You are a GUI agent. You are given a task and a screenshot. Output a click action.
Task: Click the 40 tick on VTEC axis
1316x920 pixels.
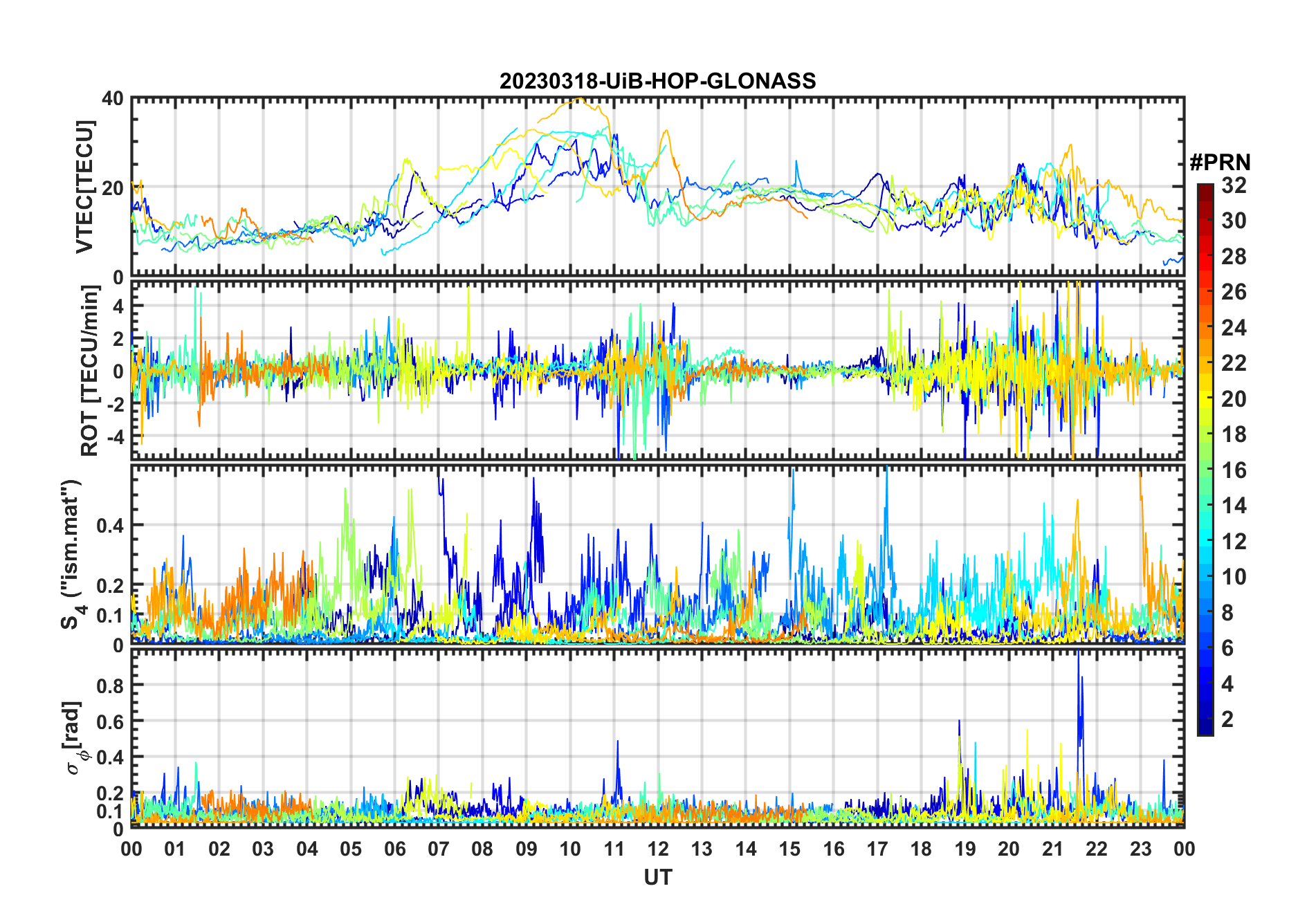(x=113, y=99)
